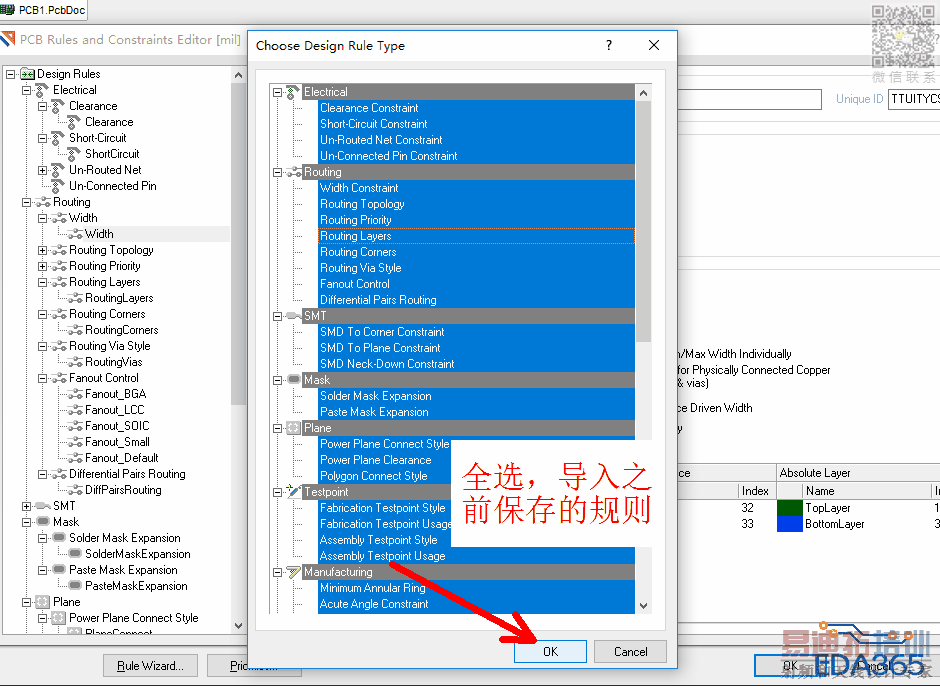The height and width of the screenshot is (686, 940).
Task: Click the Plane category icon in dialog
Action: tap(293, 428)
